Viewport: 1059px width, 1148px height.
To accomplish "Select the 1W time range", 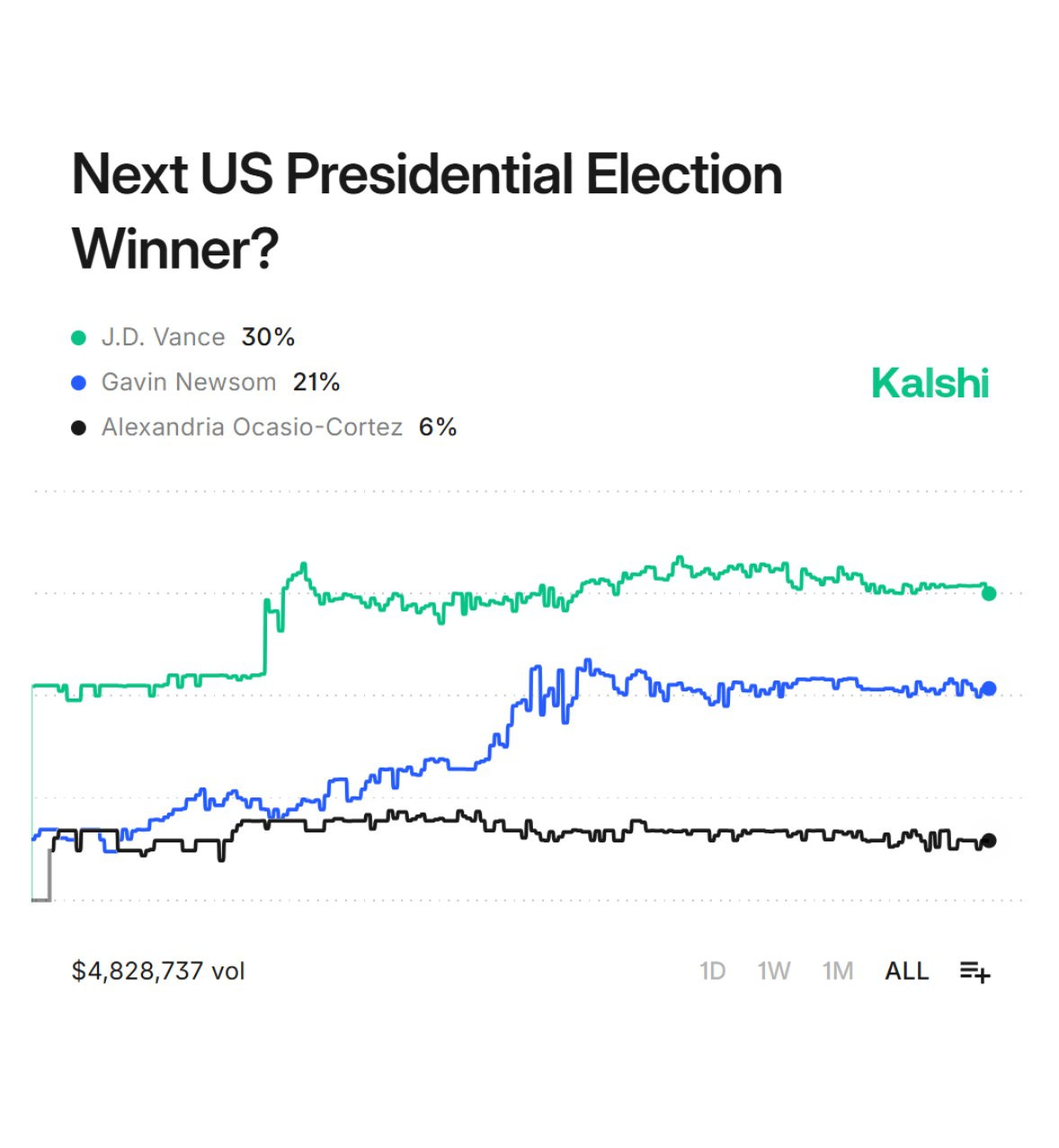I will pos(773,971).
